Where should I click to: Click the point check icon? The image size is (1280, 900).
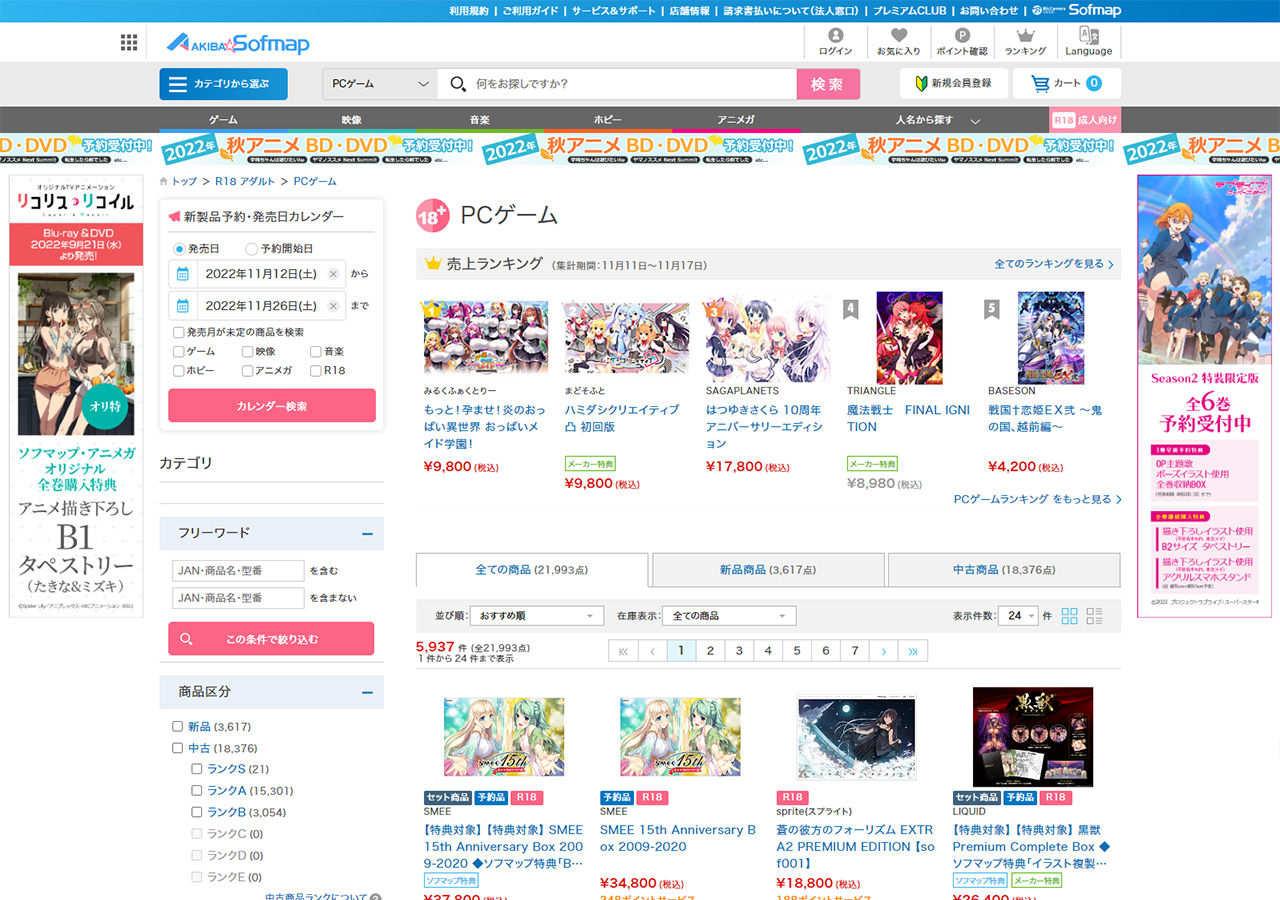(961, 36)
